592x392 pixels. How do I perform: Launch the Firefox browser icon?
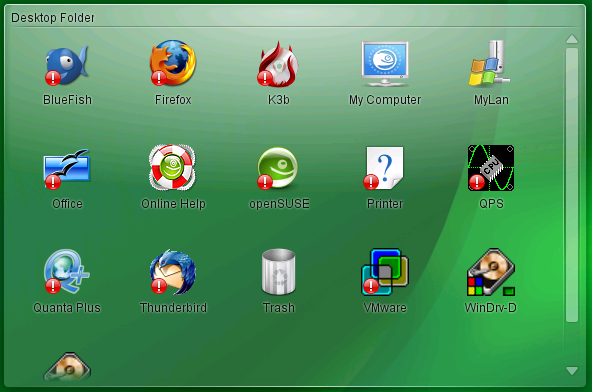[173, 63]
